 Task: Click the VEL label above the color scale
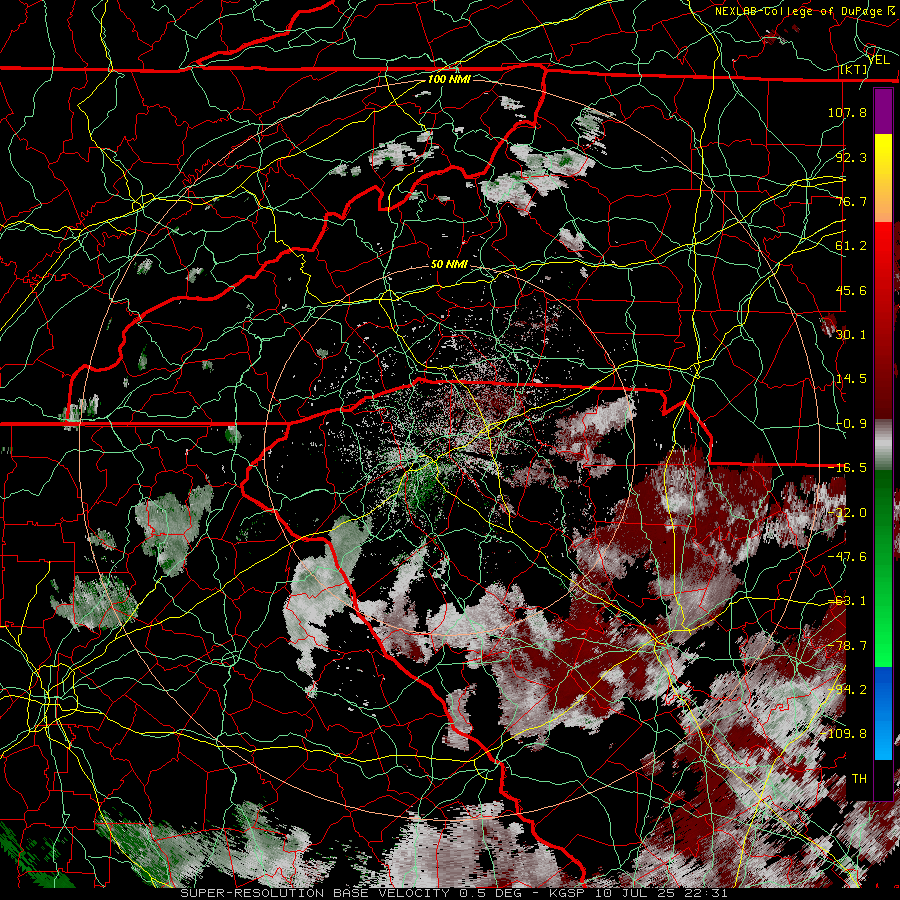(x=879, y=60)
